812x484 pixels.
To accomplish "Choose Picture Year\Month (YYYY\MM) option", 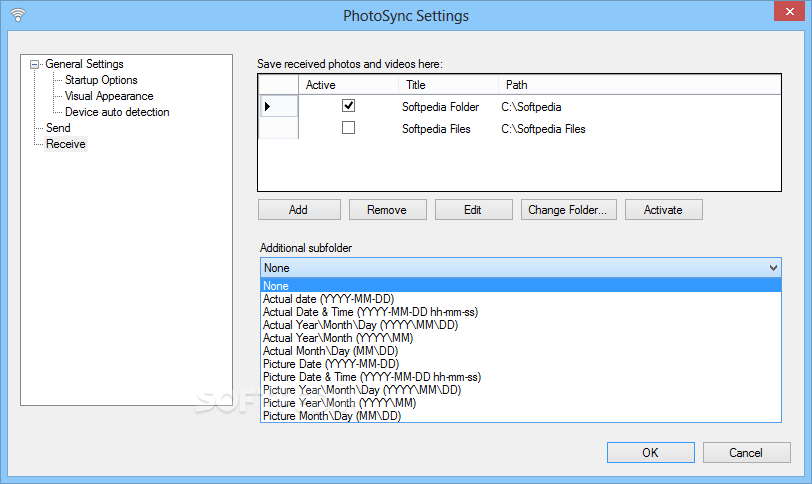I will (520, 403).
